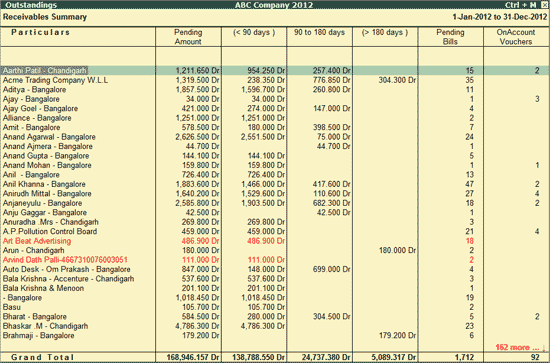
Task: Open Acme Trading Company W.L.L ledger
Action: (55, 80)
